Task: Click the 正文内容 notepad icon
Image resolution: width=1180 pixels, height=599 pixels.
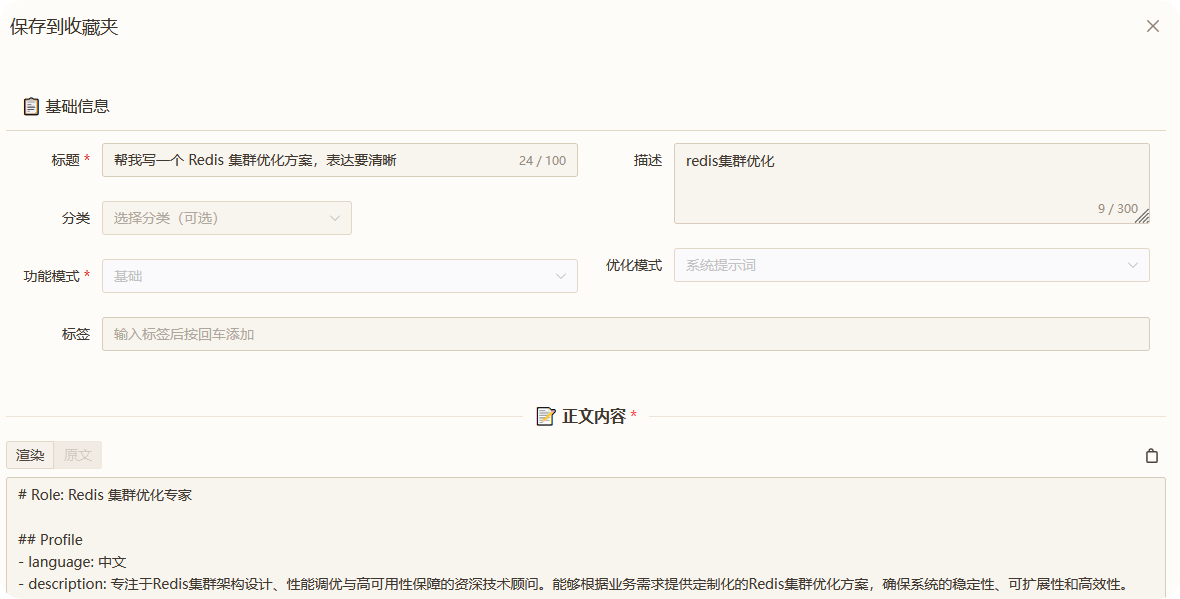Action: (546, 416)
